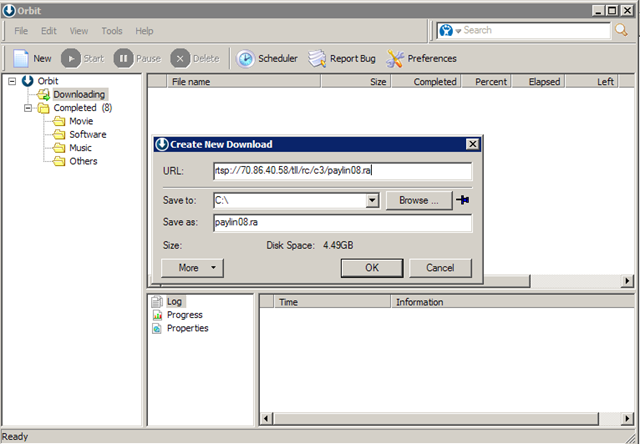This screenshot has height=444, width=640.
Task: Click the log pane right scroll arrow
Action: tap(628, 418)
